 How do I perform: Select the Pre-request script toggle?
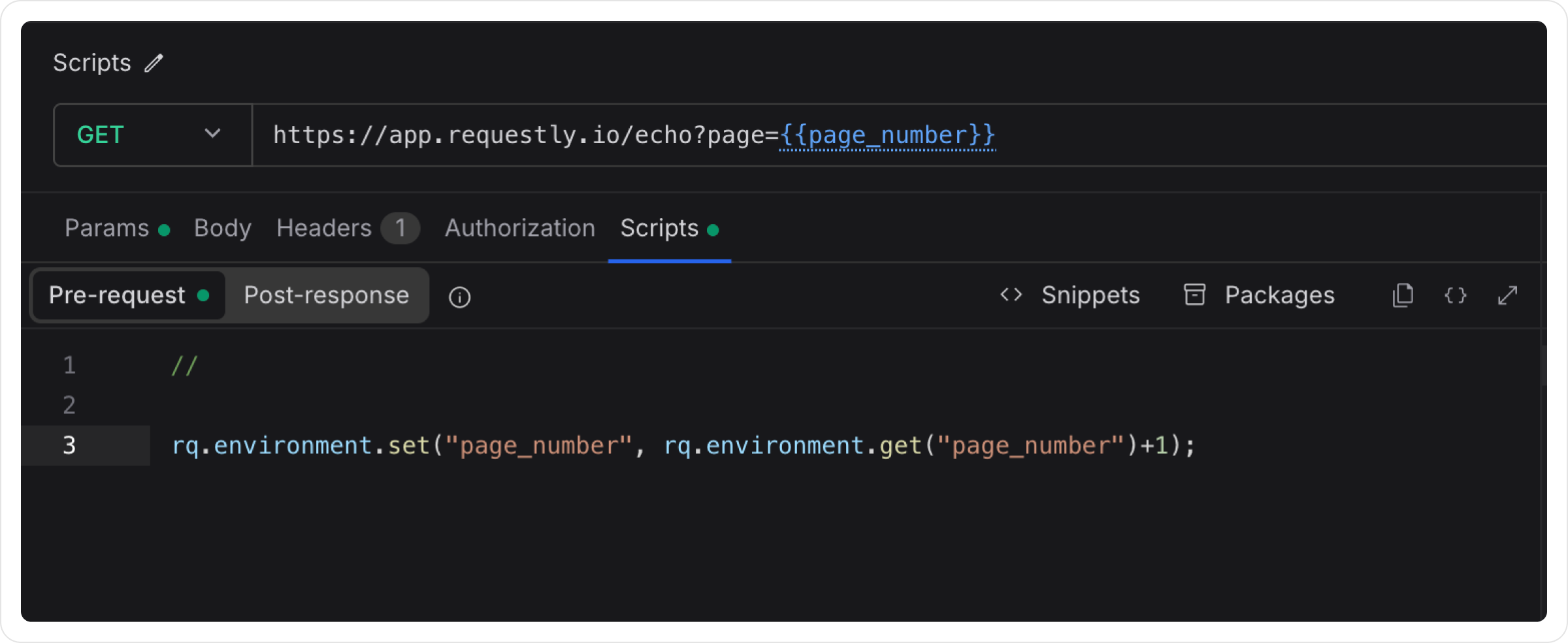click(x=129, y=295)
